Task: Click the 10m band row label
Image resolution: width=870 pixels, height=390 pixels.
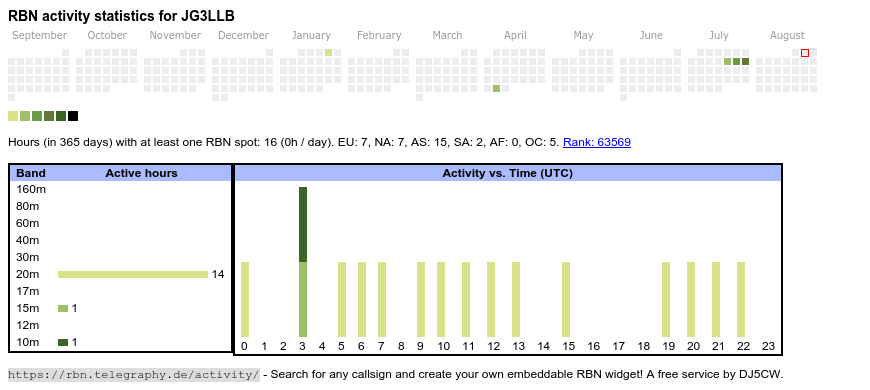Action: tap(28, 342)
